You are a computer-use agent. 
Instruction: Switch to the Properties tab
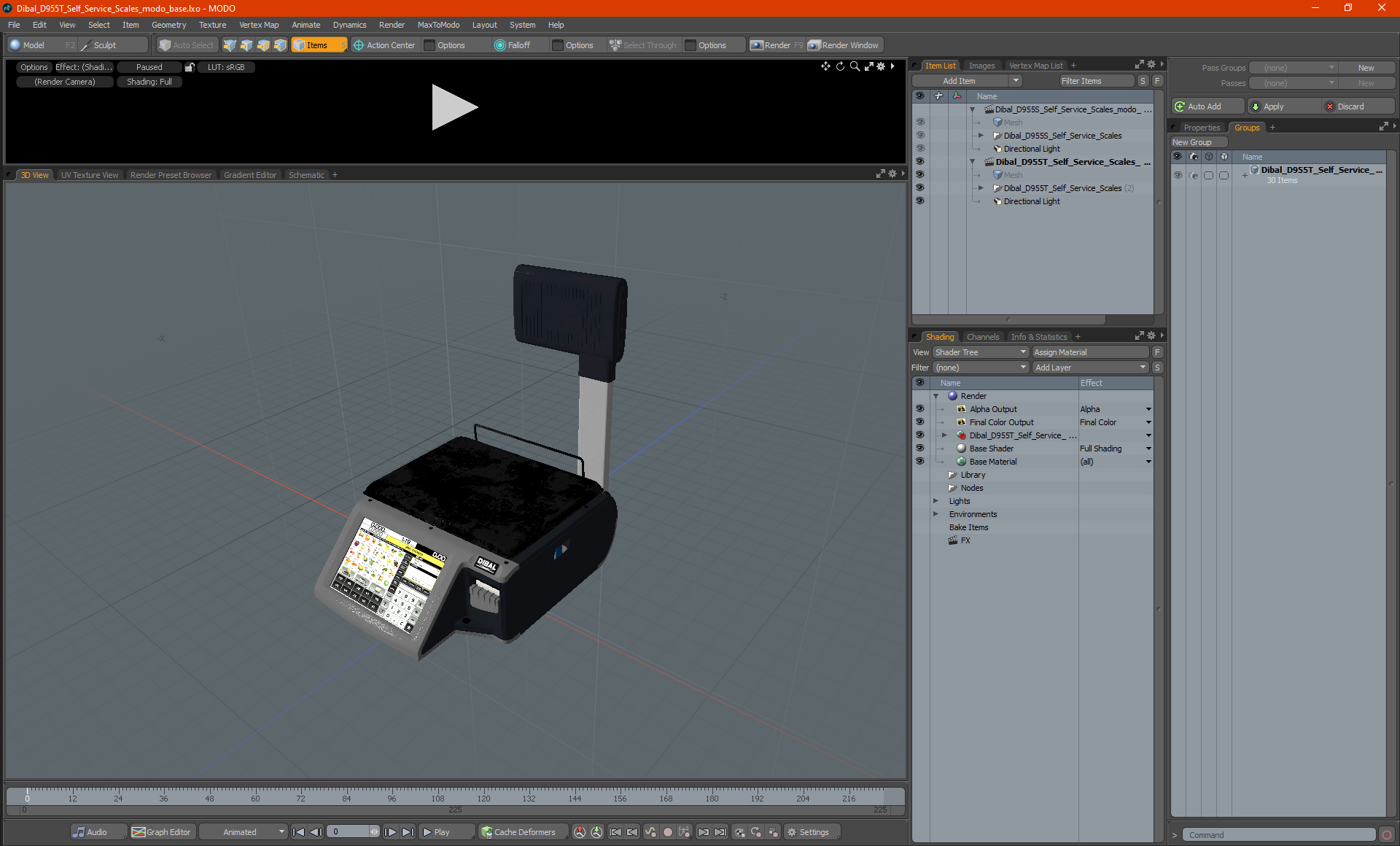[x=1201, y=128]
